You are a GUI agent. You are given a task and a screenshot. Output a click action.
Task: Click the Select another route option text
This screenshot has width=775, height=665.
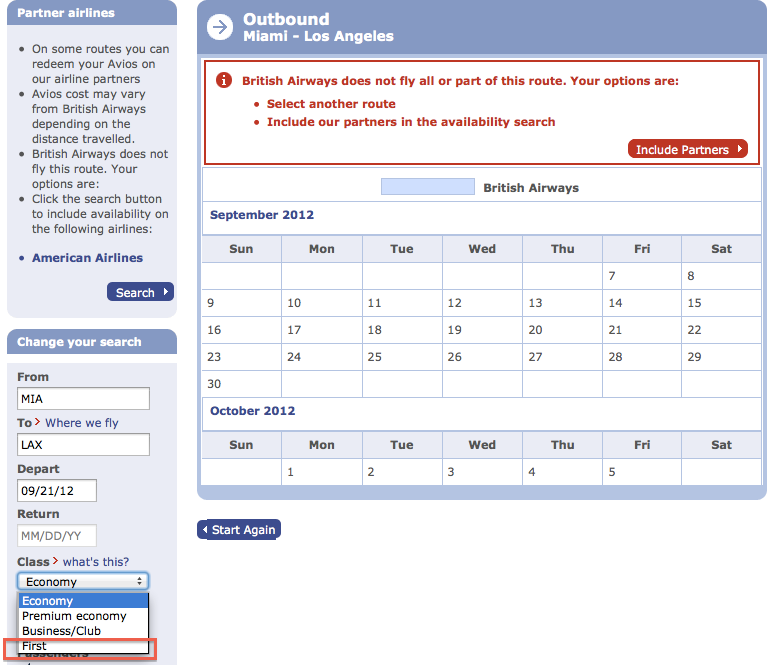pyautogui.click(x=331, y=104)
